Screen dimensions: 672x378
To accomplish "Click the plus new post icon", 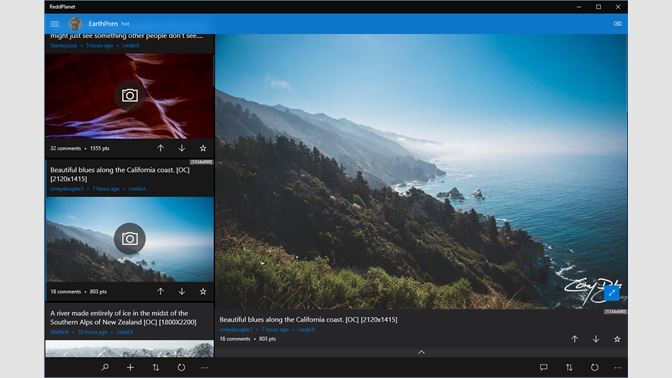I will click(x=130, y=367).
